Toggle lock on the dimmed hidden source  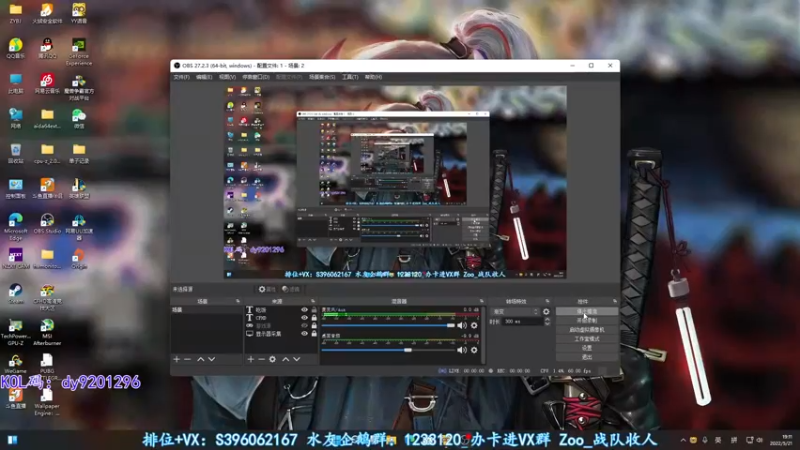tap(314, 326)
